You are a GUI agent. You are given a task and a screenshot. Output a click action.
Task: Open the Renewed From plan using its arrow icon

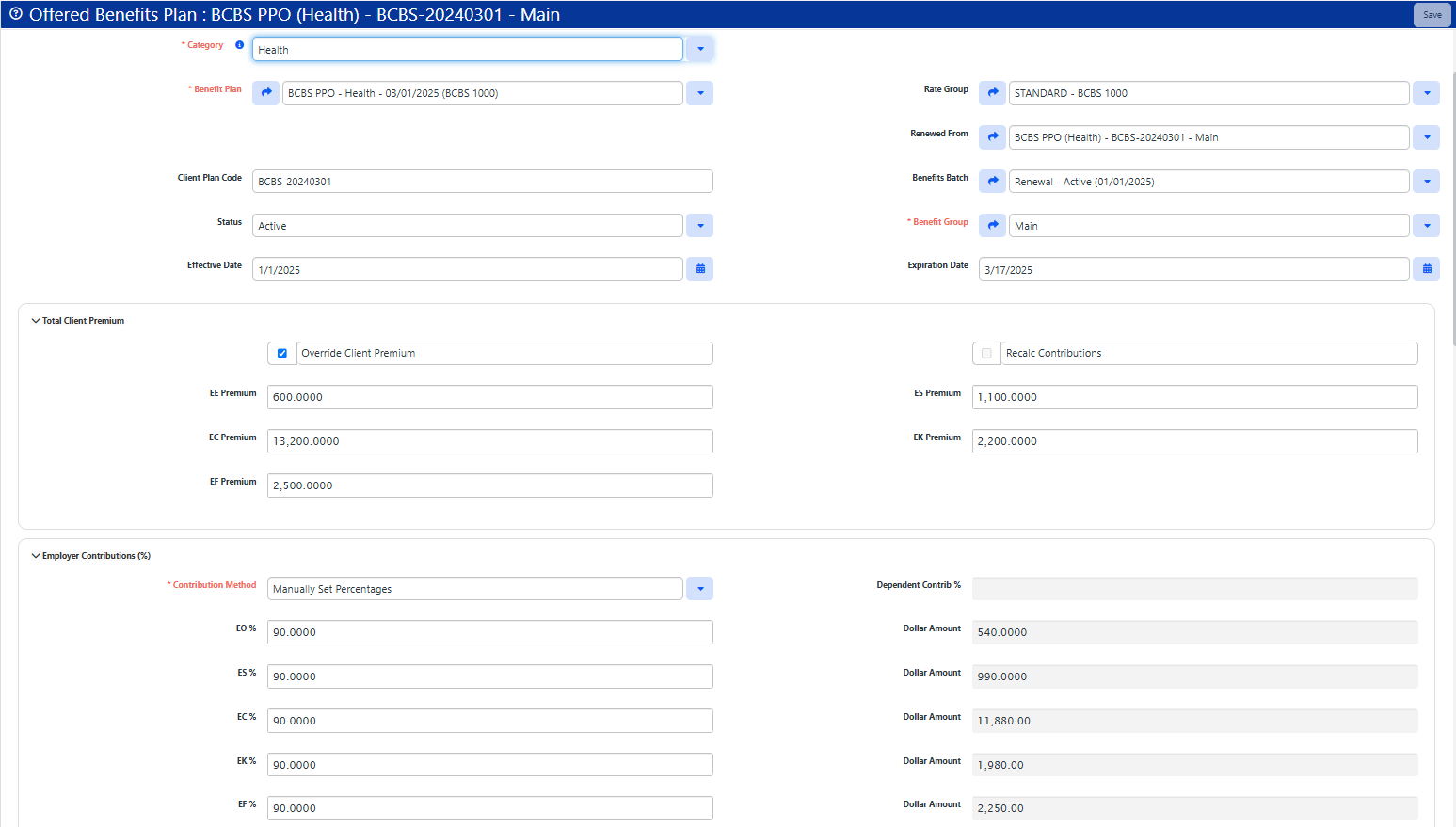(992, 136)
